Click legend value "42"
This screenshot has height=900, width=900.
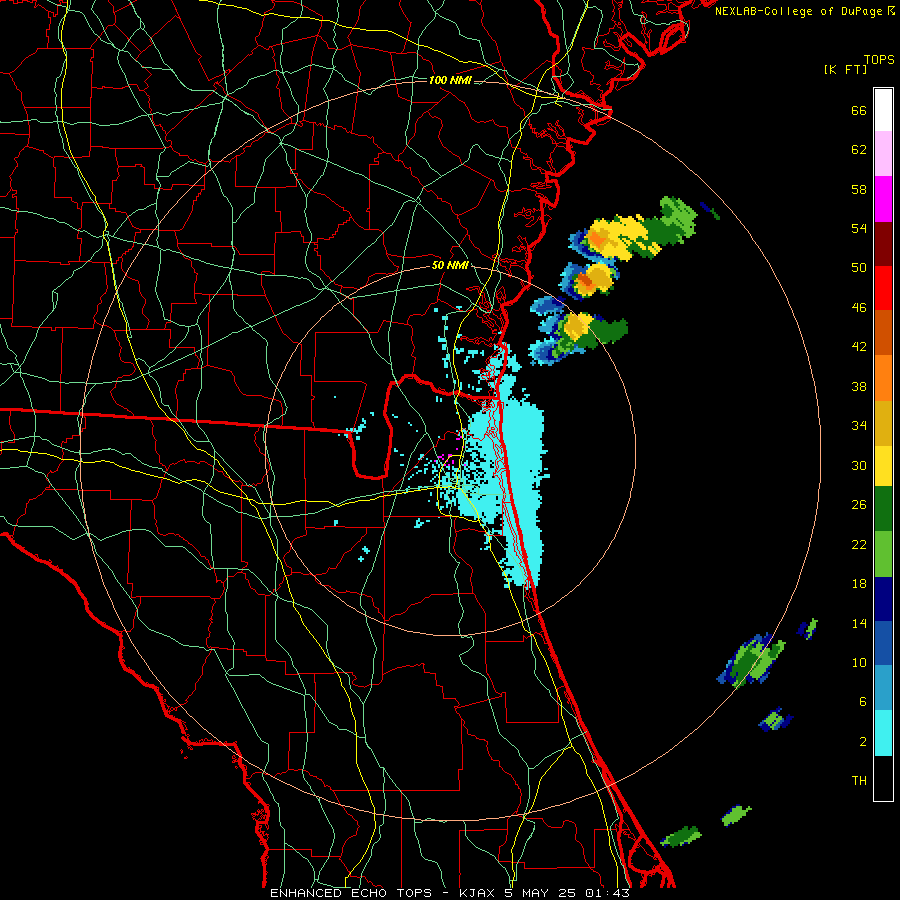click(x=859, y=347)
